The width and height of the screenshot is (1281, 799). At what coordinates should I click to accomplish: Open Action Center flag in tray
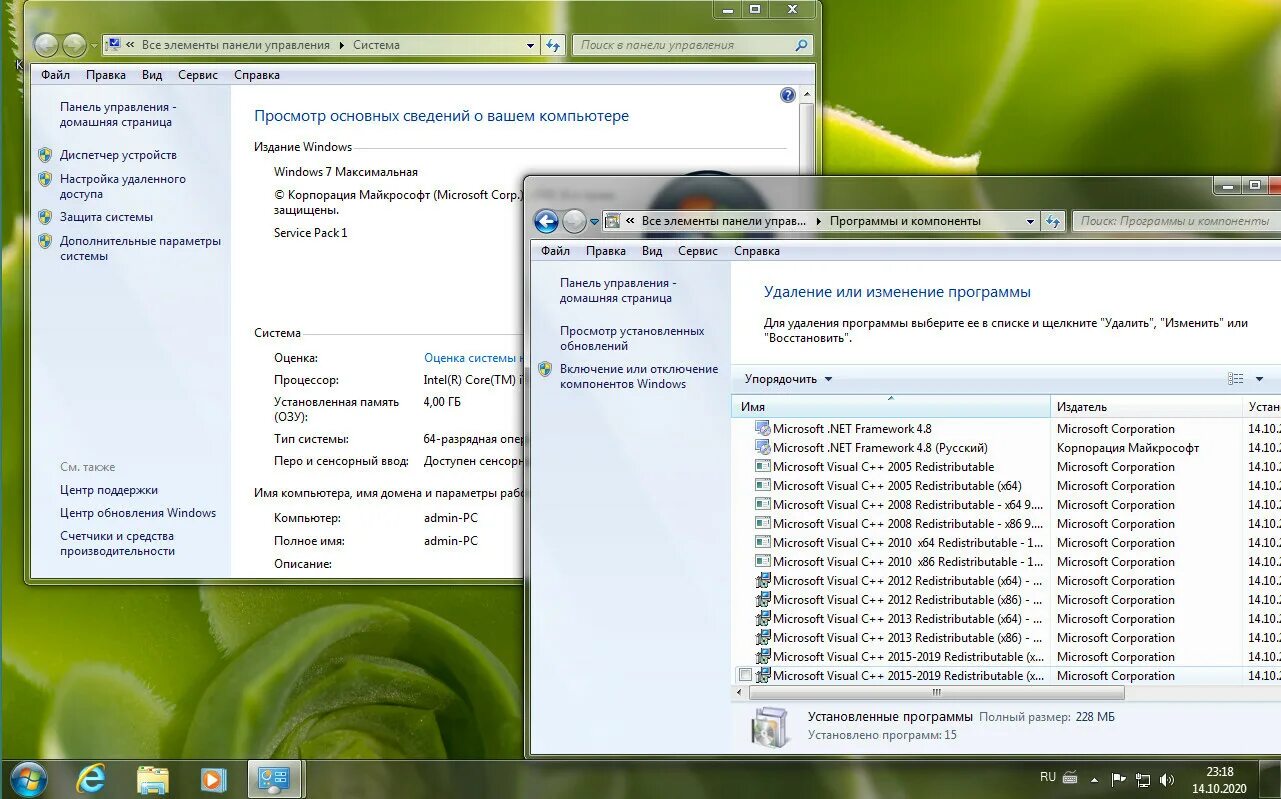(x=1119, y=779)
